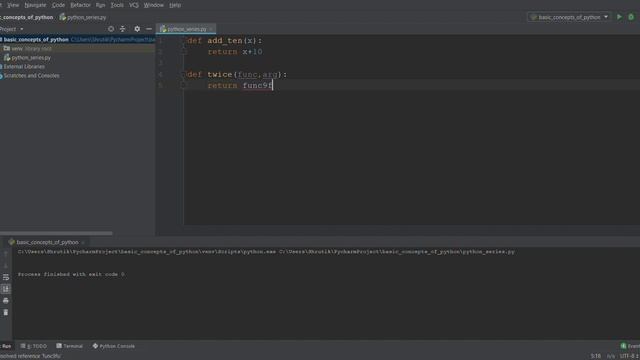Image resolution: width=640 pixels, height=360 pixels.
Task: Toggle soft-wrap in run console
Action: 6,278
